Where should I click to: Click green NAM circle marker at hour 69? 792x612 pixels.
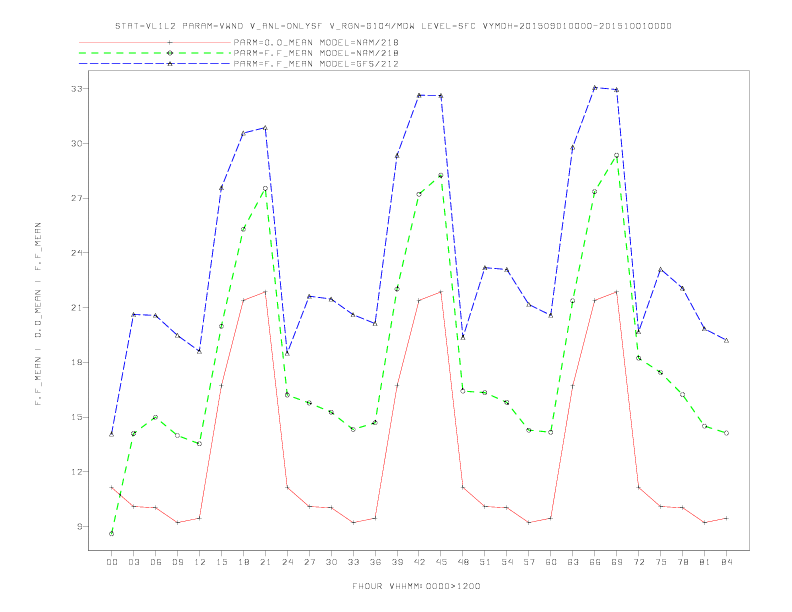coord(617,156)
